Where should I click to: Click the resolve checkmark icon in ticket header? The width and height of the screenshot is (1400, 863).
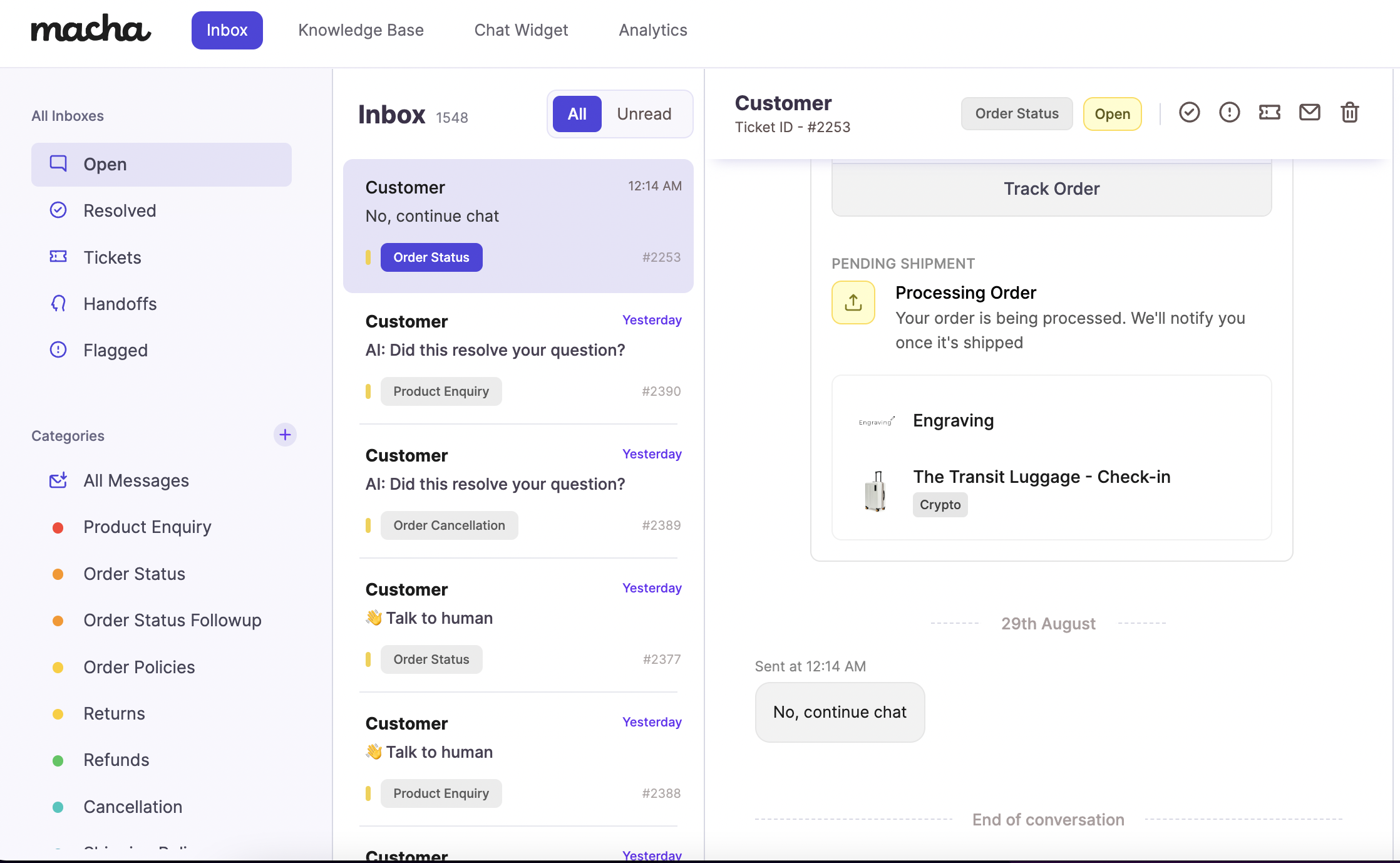pos(1189,113)
